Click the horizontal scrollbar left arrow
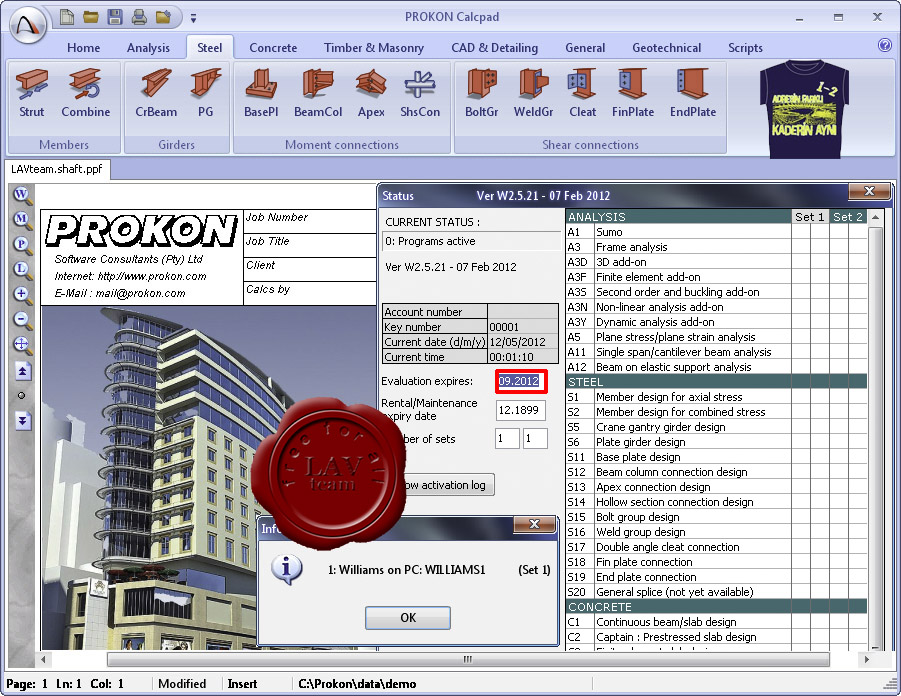 pos(43,659)
